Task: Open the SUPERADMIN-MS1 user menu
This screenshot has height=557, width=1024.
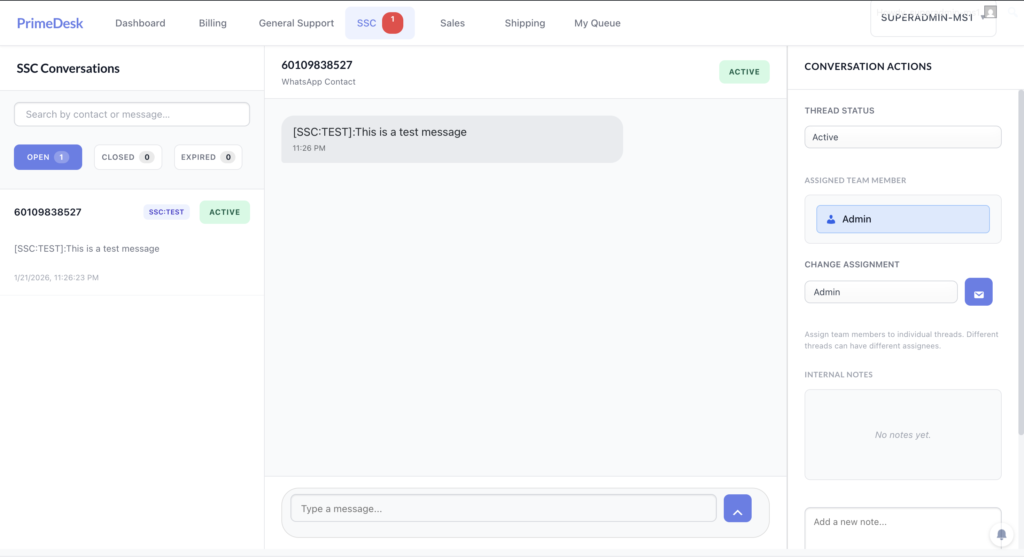Action: pyautogui.click(x=932, y=18)
